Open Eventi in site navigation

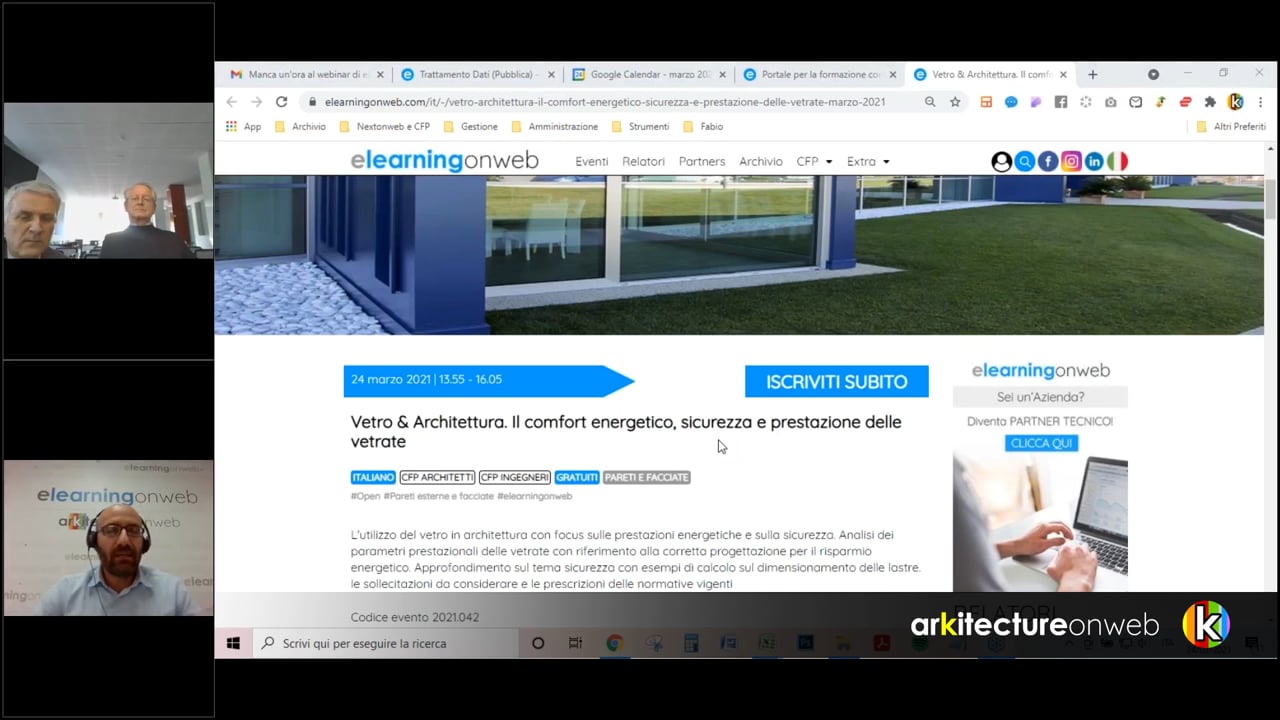(591, 161)
